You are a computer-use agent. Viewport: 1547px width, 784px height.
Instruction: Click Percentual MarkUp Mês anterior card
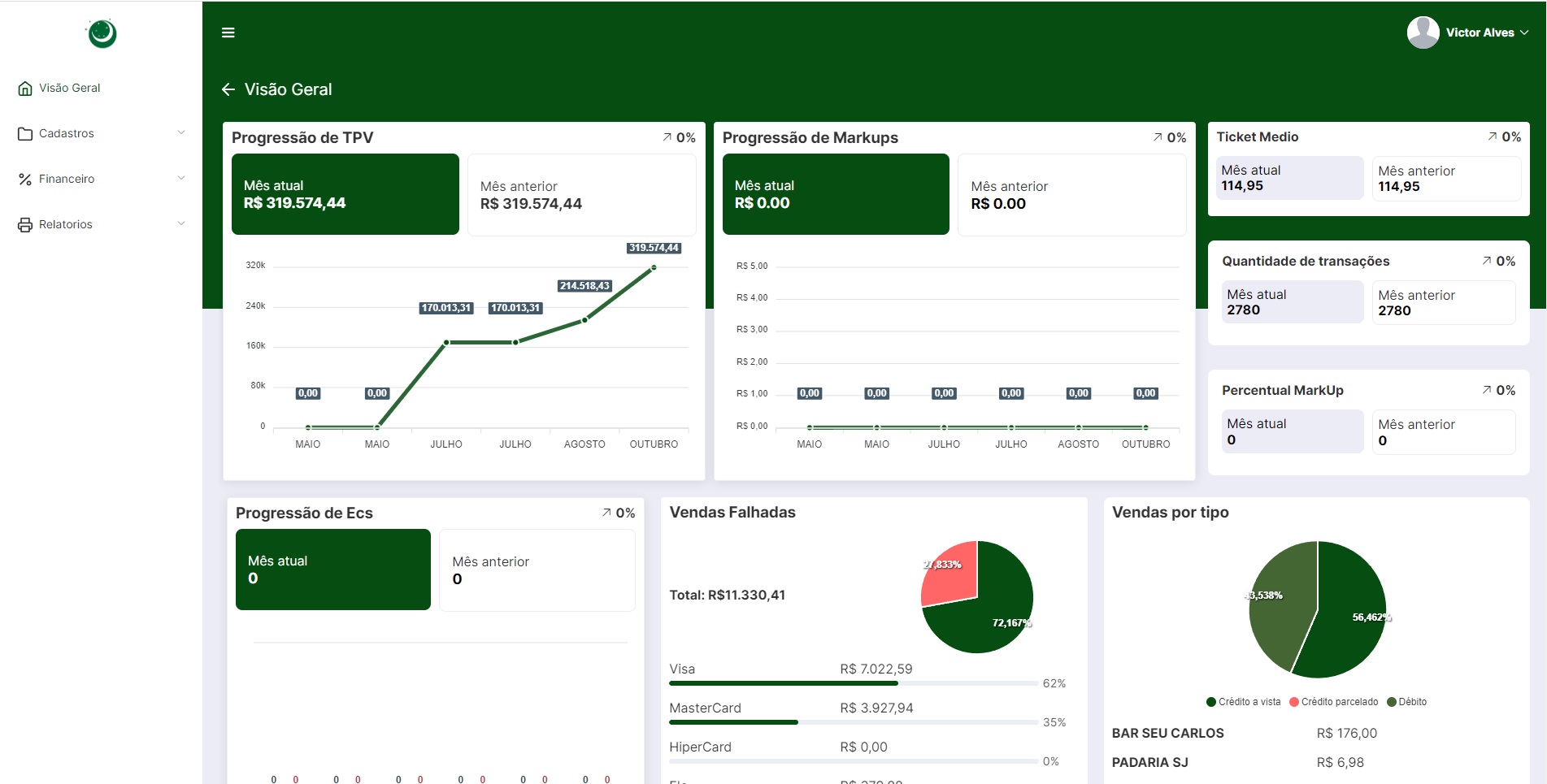point(1445,432)
